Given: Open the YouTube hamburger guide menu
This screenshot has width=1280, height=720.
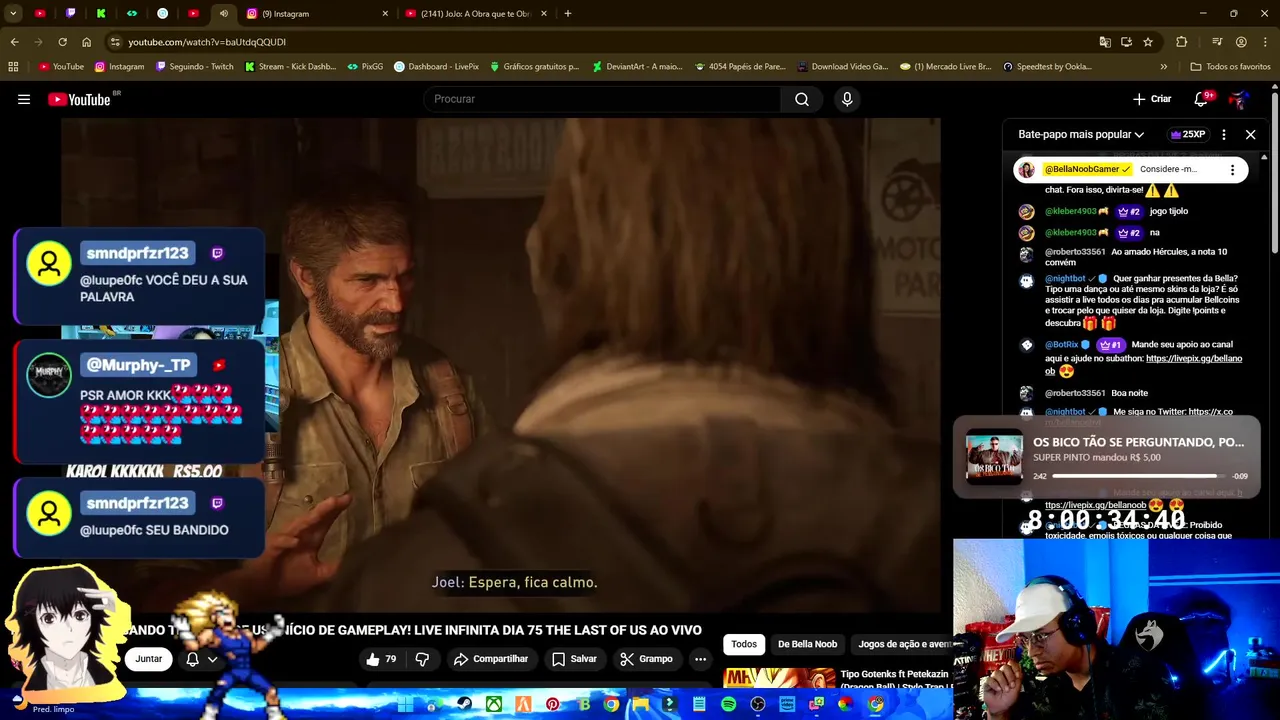Looking at the screenshot, I should [24, 99].
